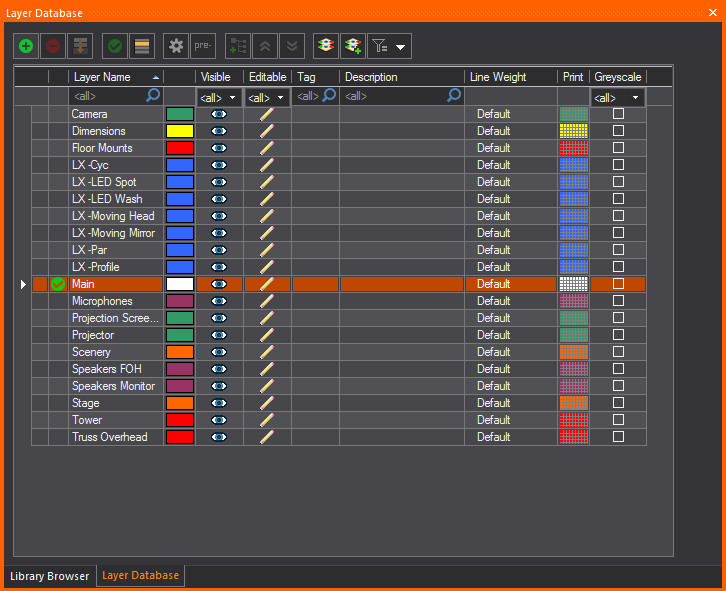Enable Greyscale checkbox for Dimensions layer
The image size is (726, 591).
point(618,131)
